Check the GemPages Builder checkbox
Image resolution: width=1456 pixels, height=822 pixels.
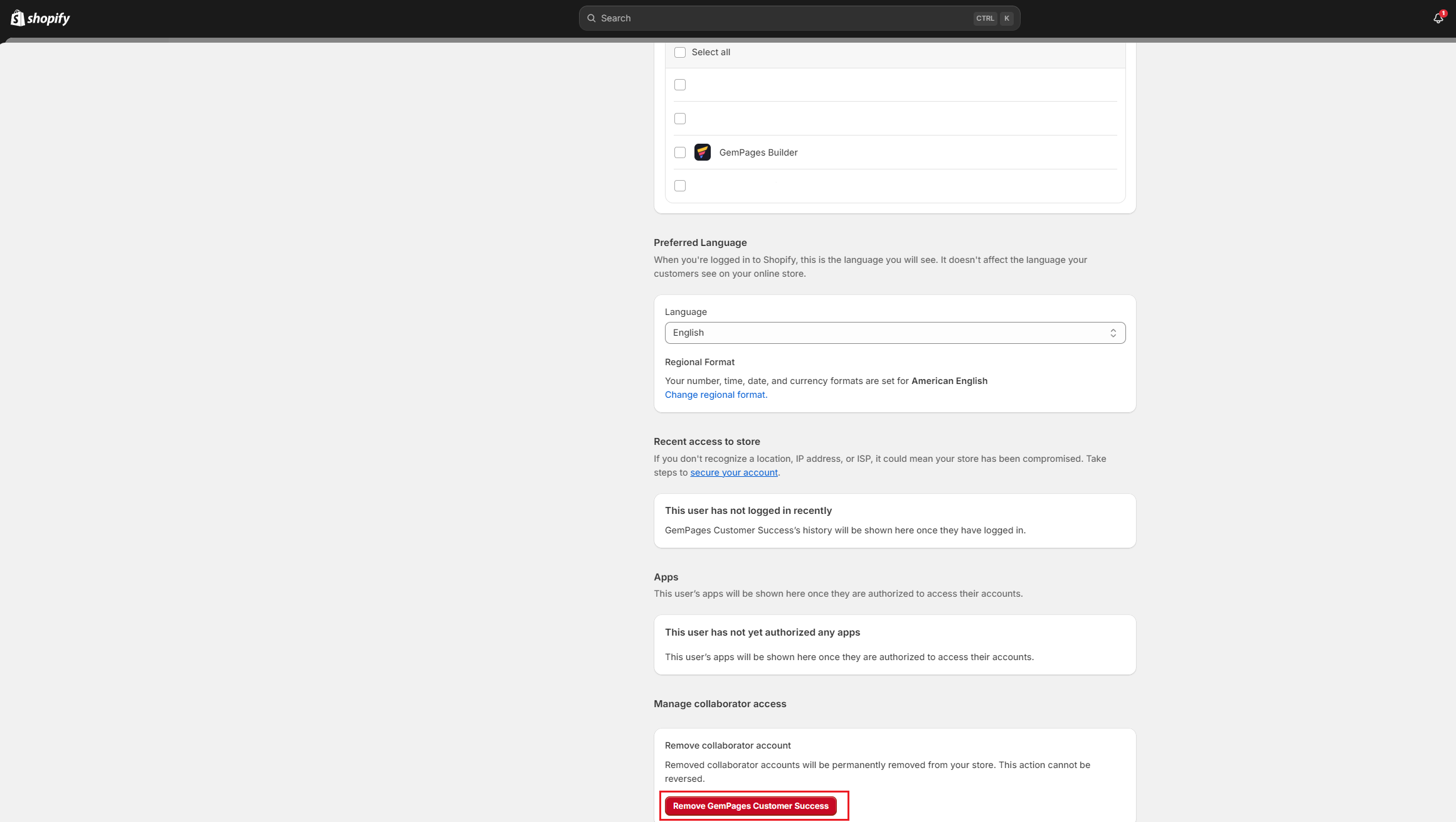pos(680,152)
